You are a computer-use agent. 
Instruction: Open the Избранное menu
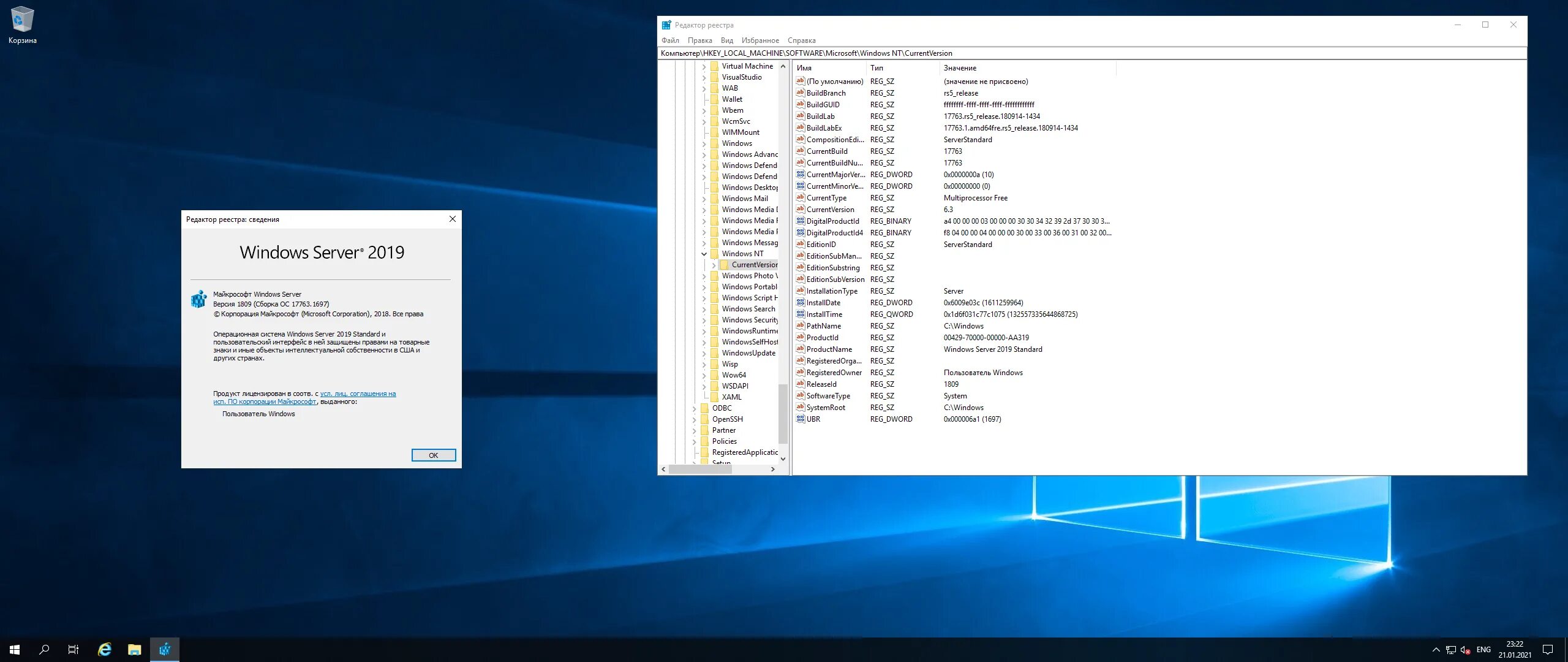coord(760,40)
